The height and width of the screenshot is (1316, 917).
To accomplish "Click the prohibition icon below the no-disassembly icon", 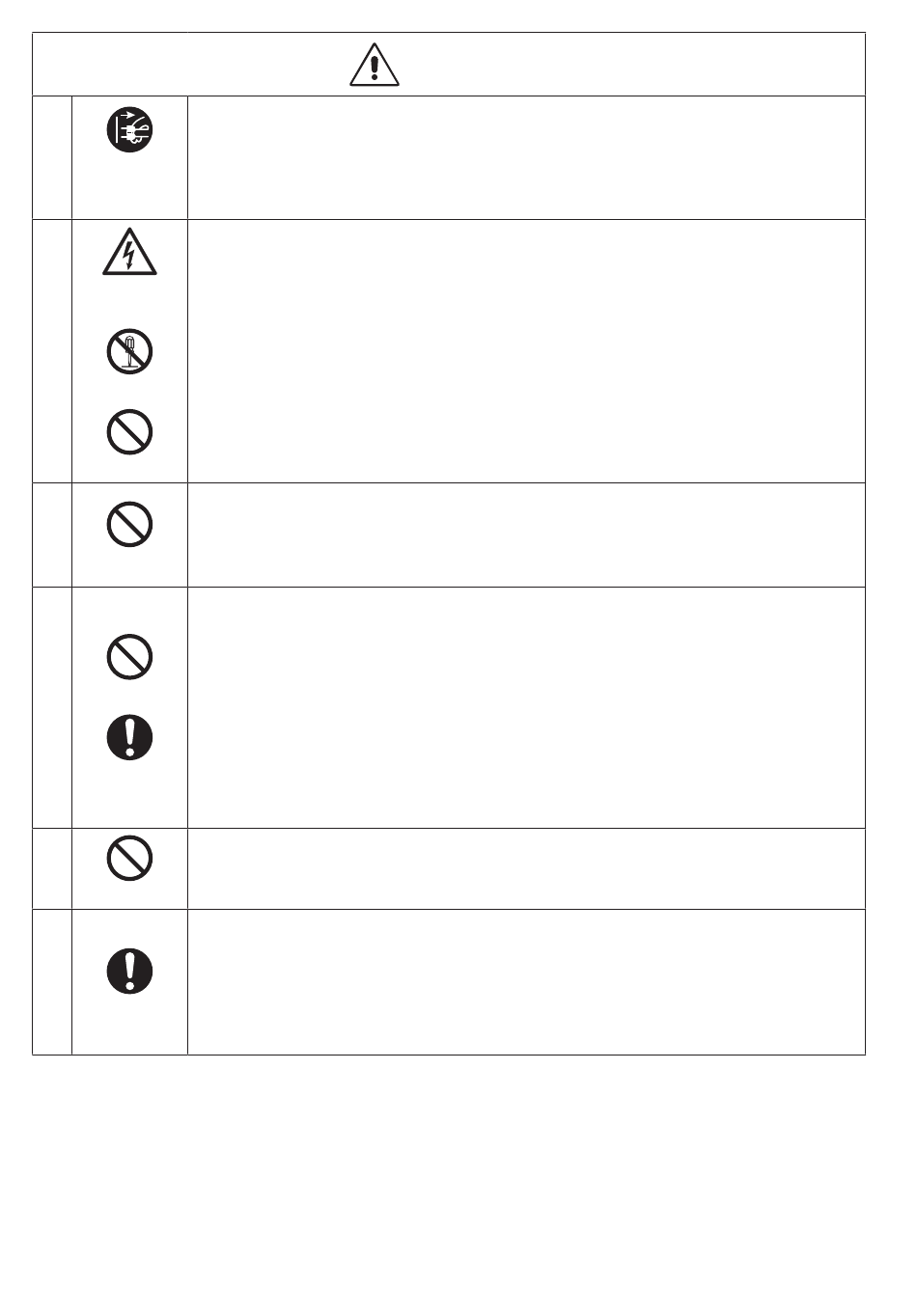I will point(129,431).
